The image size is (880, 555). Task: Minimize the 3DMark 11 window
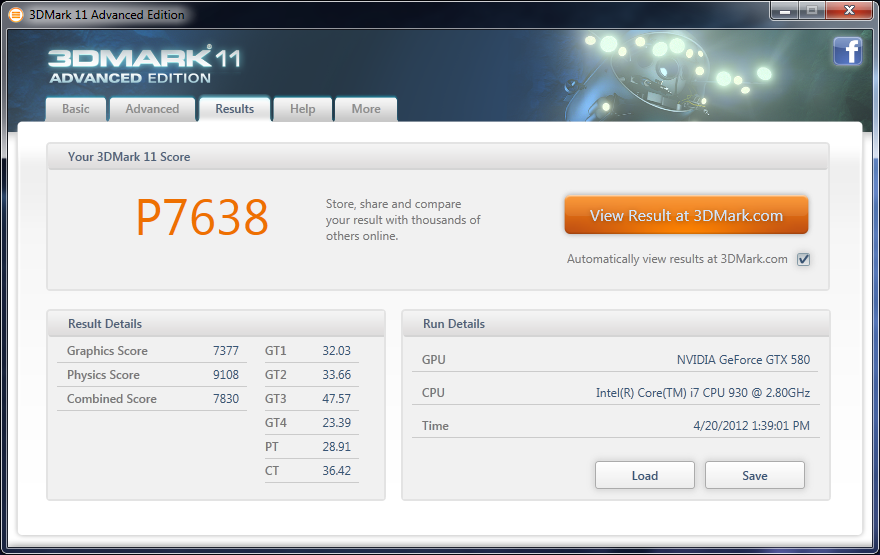(x=785, y=11)
